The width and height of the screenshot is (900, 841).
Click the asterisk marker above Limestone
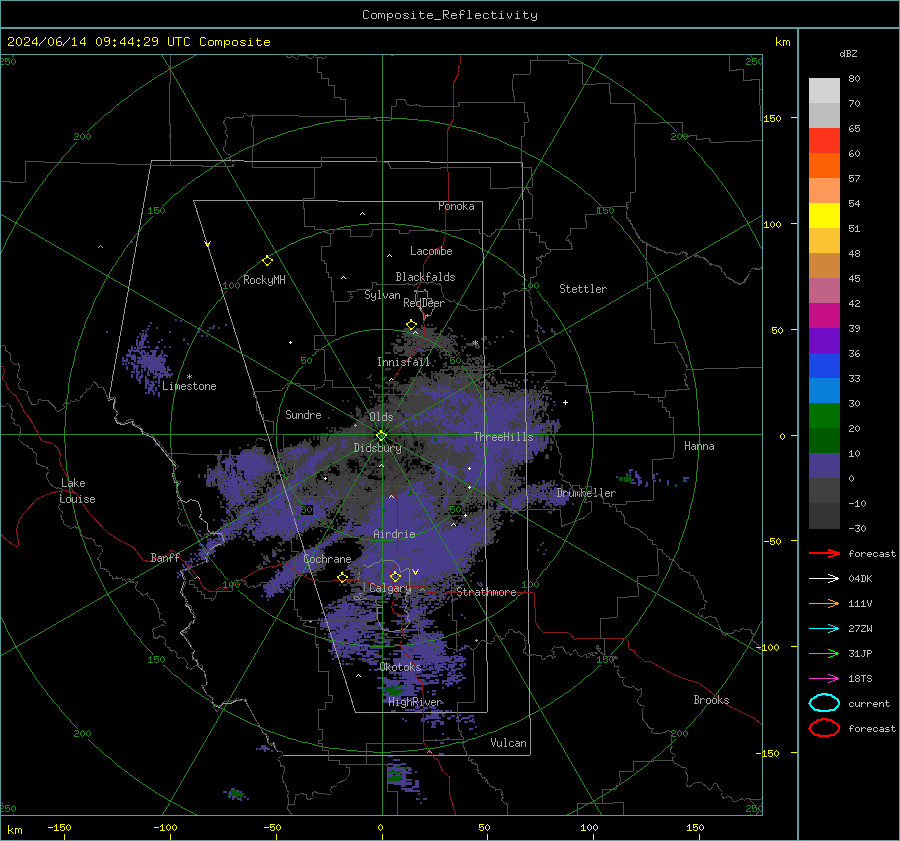[189, 377]
